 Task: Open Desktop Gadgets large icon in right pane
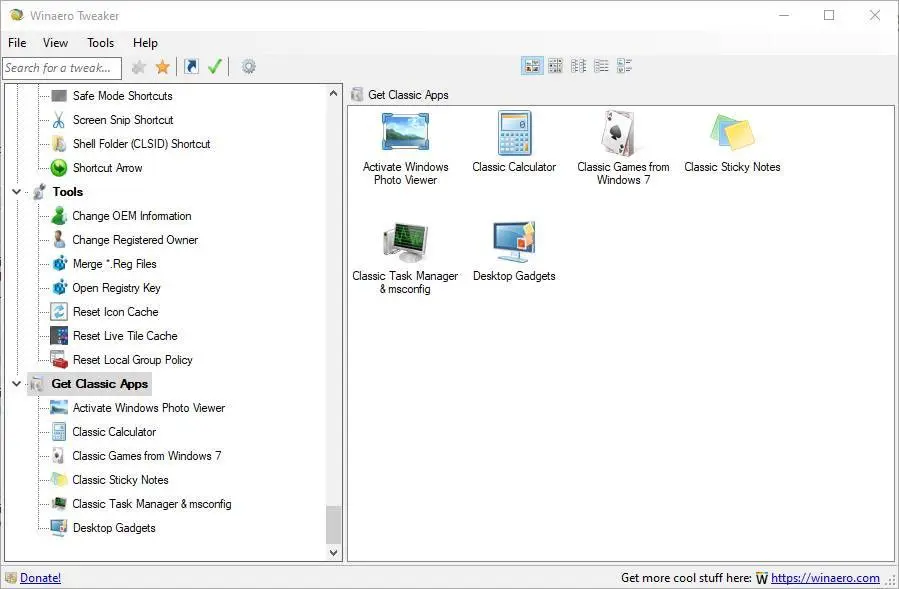coord(514,243)
